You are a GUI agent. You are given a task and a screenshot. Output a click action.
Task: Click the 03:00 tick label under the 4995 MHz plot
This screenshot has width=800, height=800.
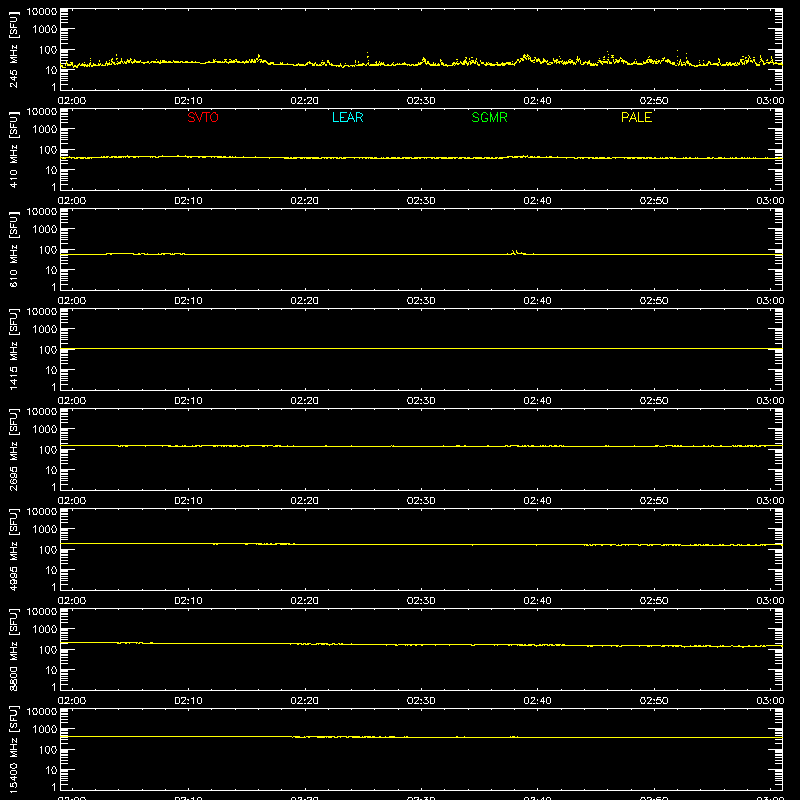[x=770, y=601]
